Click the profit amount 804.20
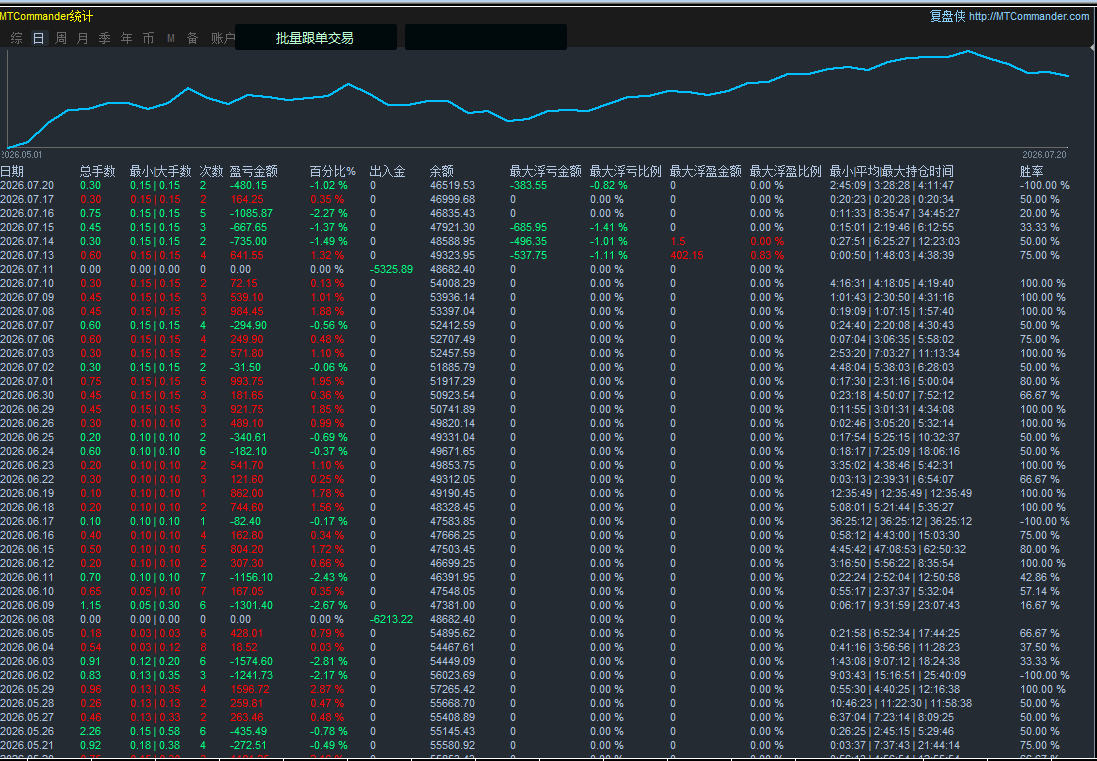1097x761 pixels. tap(246, 549)
